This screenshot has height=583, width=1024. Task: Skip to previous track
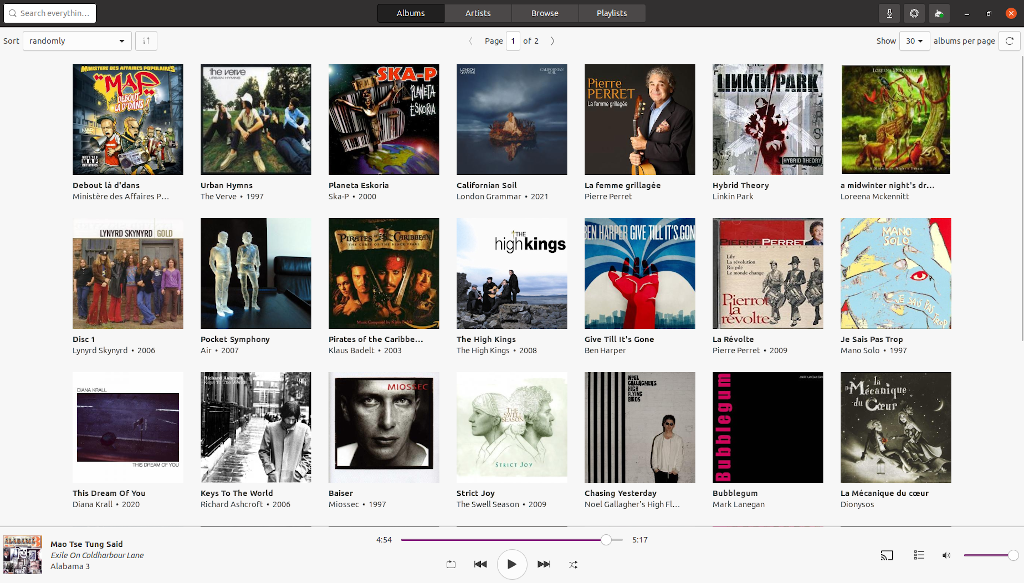[480, 564]
